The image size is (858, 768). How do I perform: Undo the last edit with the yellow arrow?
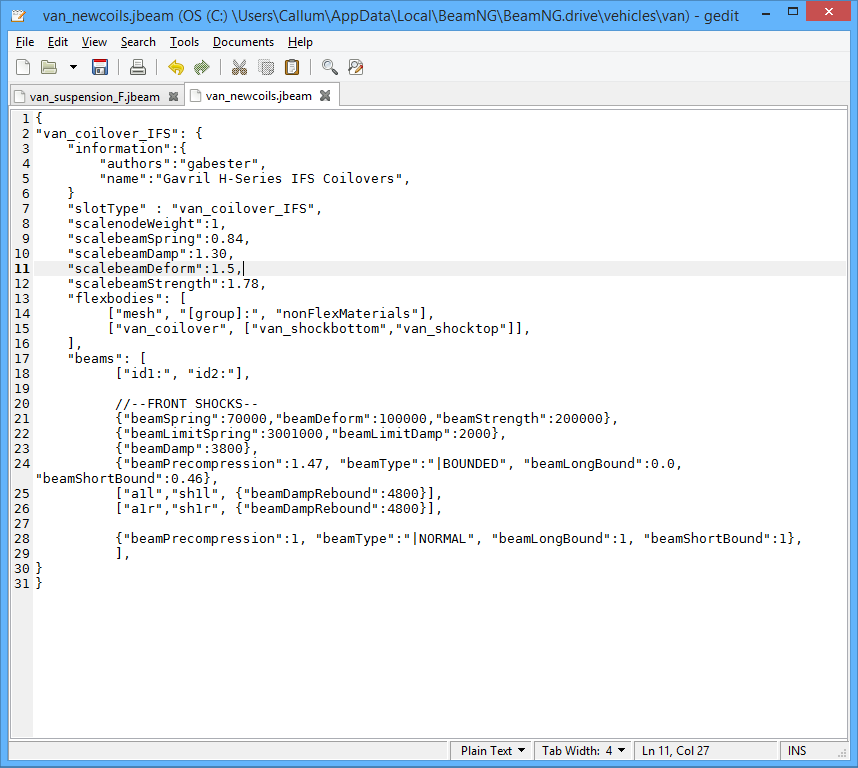click(x=176, y=67)
